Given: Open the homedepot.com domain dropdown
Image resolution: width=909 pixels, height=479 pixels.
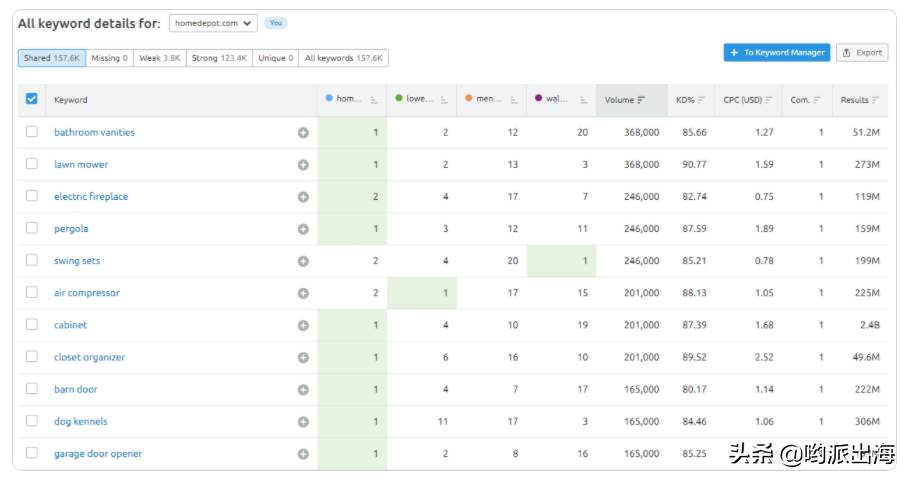Looking at the screenshot, I should coord(213,23).
